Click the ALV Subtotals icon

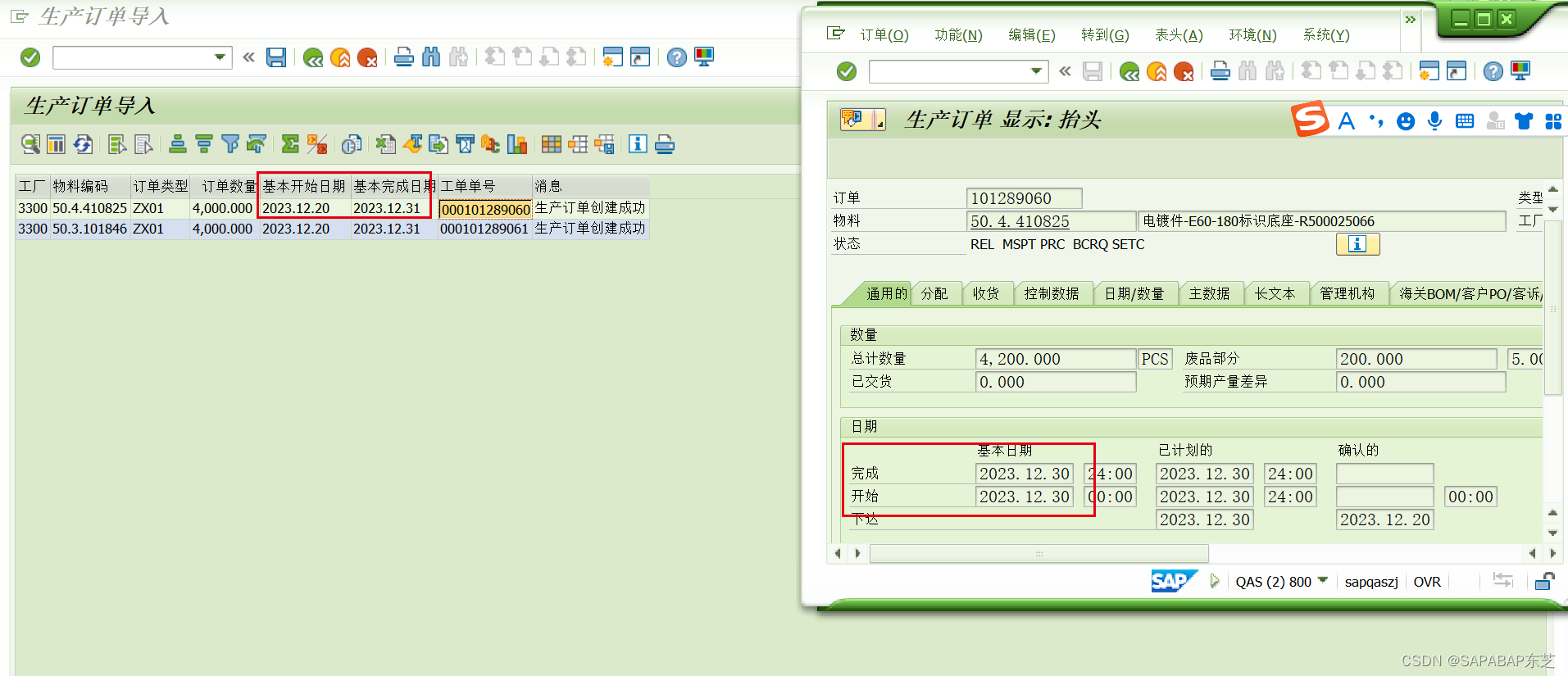point(317,145)
